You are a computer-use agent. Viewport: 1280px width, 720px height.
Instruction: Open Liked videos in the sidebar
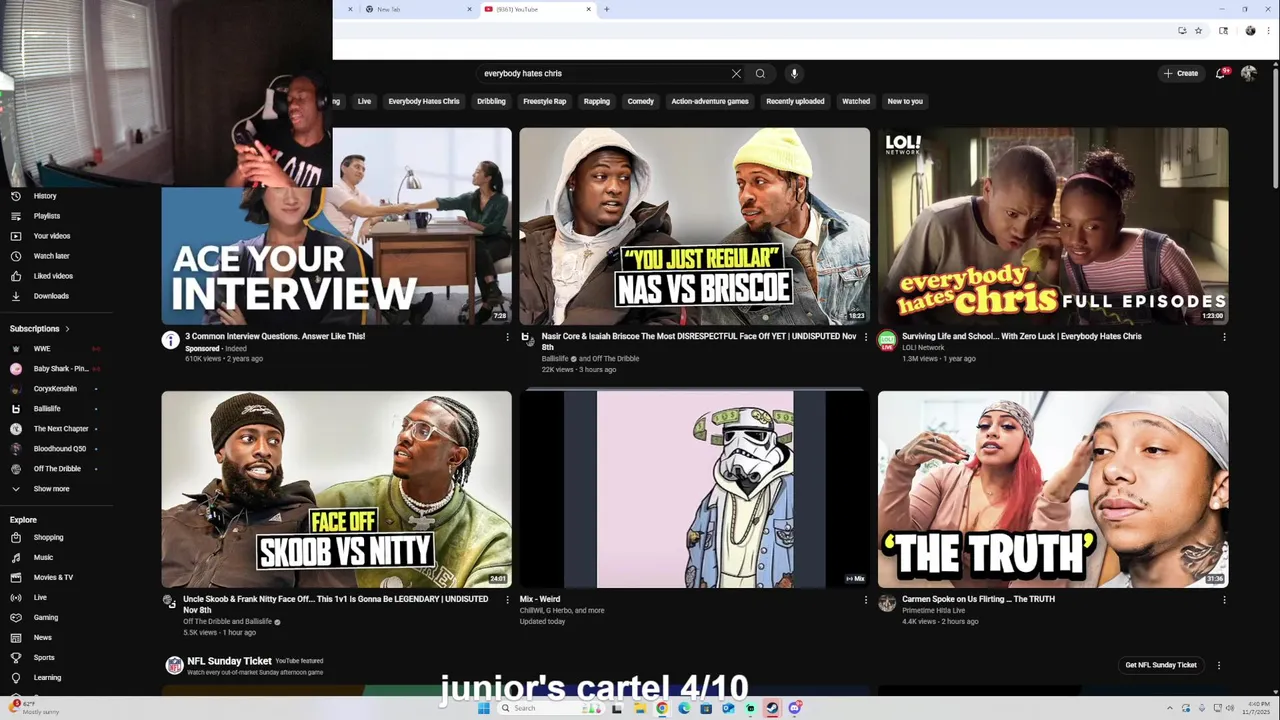[x=53, y=276]
